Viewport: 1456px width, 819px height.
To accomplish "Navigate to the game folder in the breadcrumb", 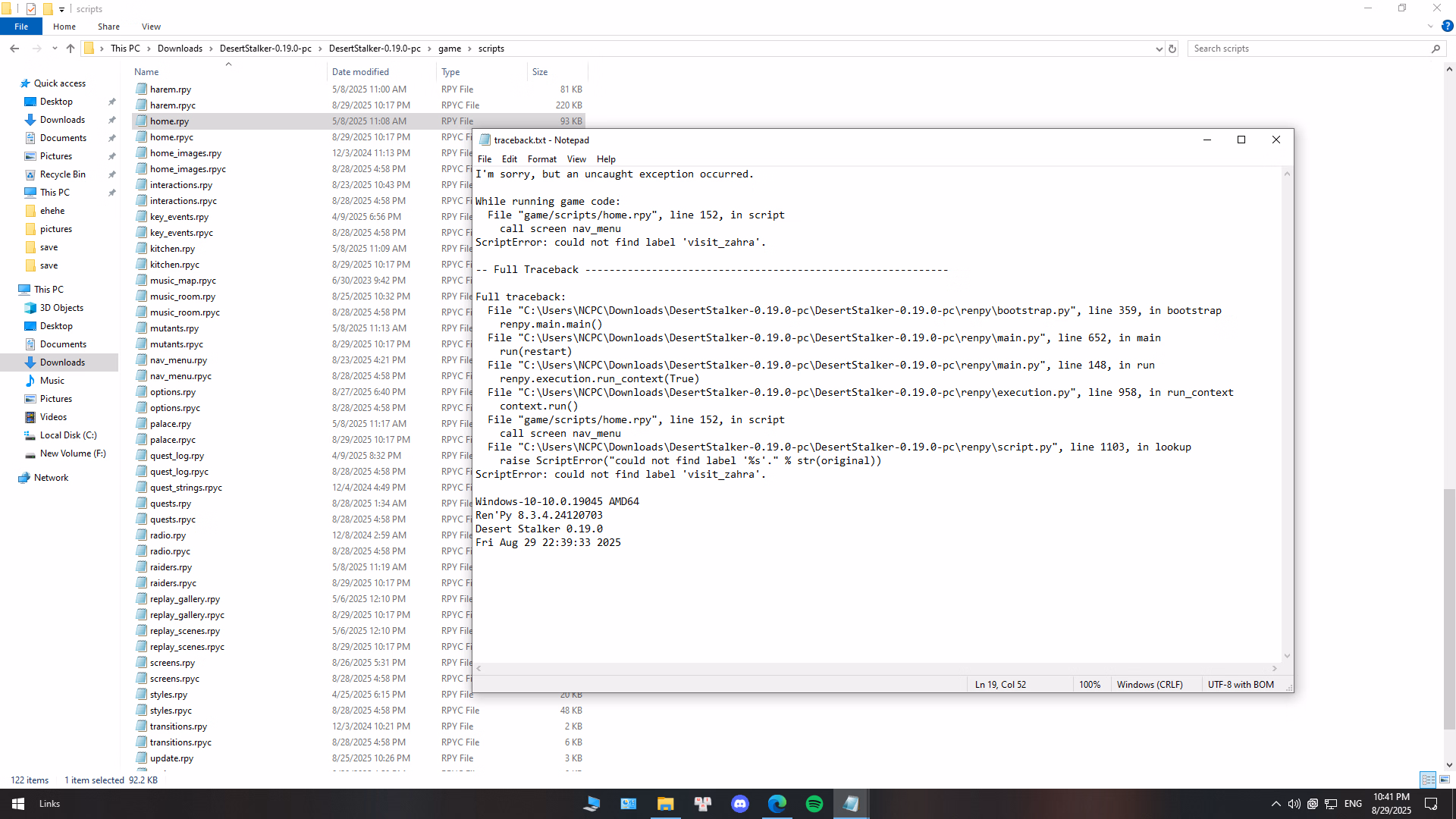I will click(x=449, y=49).
